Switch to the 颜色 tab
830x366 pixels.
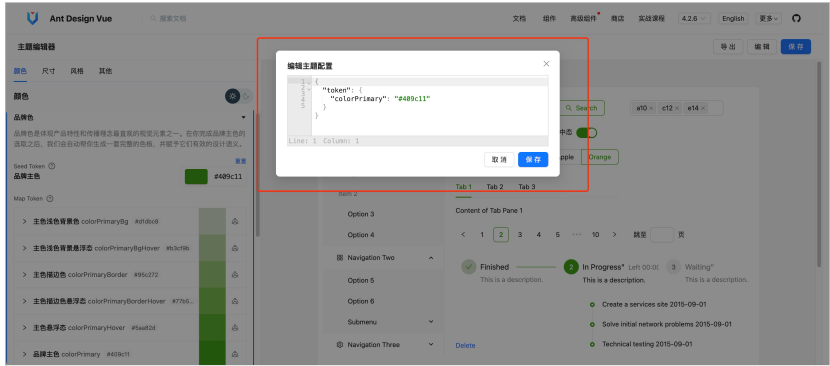(20, 71)
